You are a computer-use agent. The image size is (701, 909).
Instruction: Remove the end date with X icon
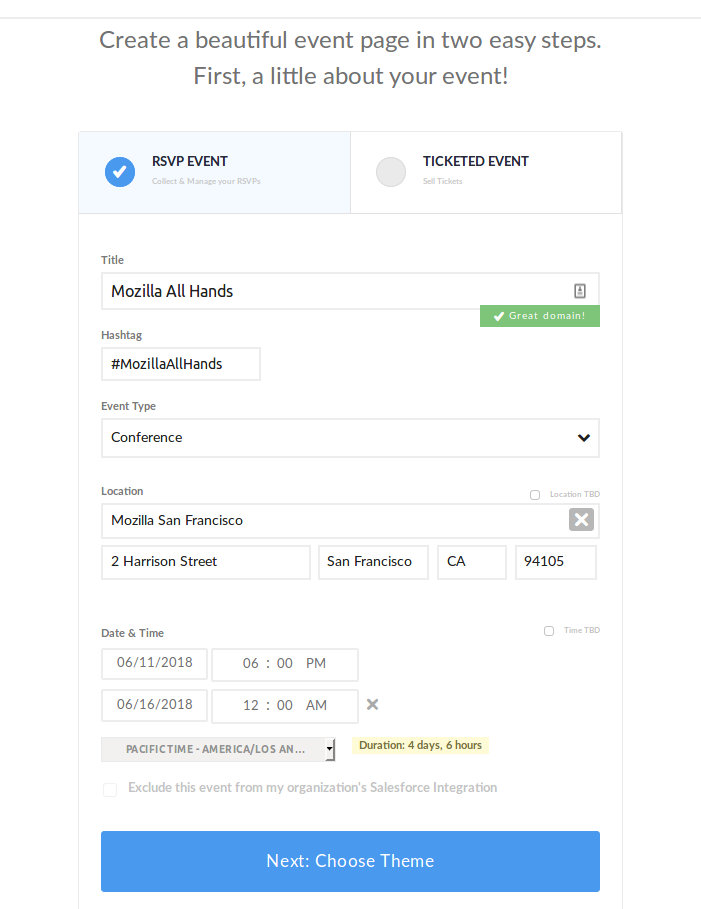[372, 704]
